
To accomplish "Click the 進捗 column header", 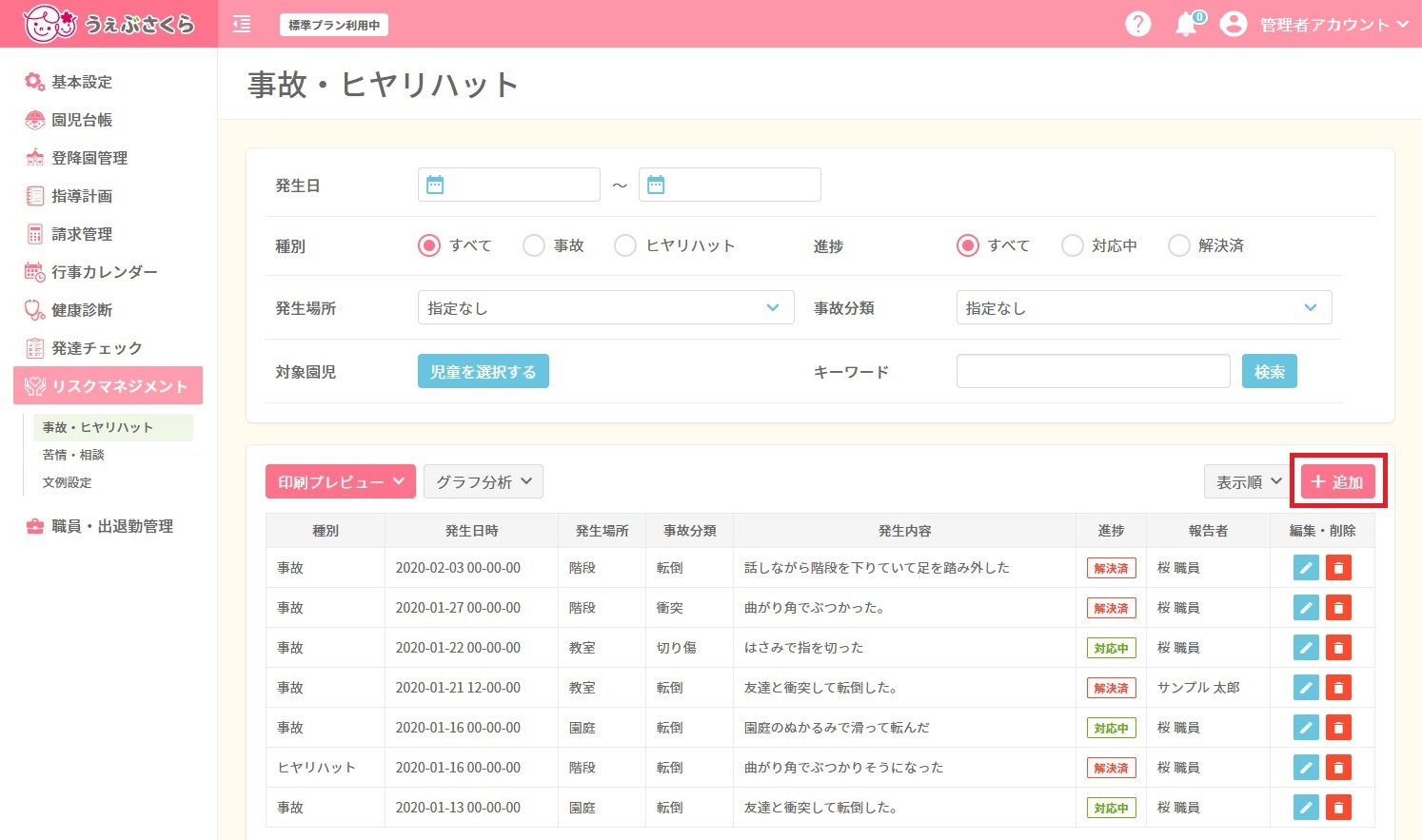I will 1111,531.
